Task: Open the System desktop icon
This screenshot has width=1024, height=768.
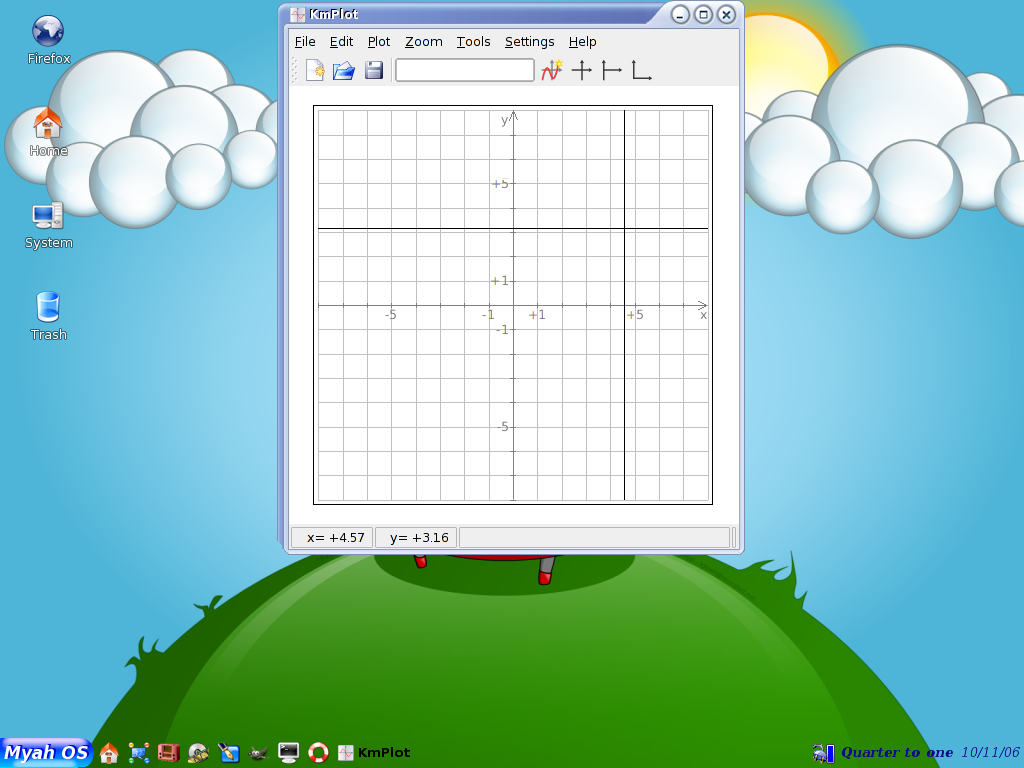Action: point(48,225)
